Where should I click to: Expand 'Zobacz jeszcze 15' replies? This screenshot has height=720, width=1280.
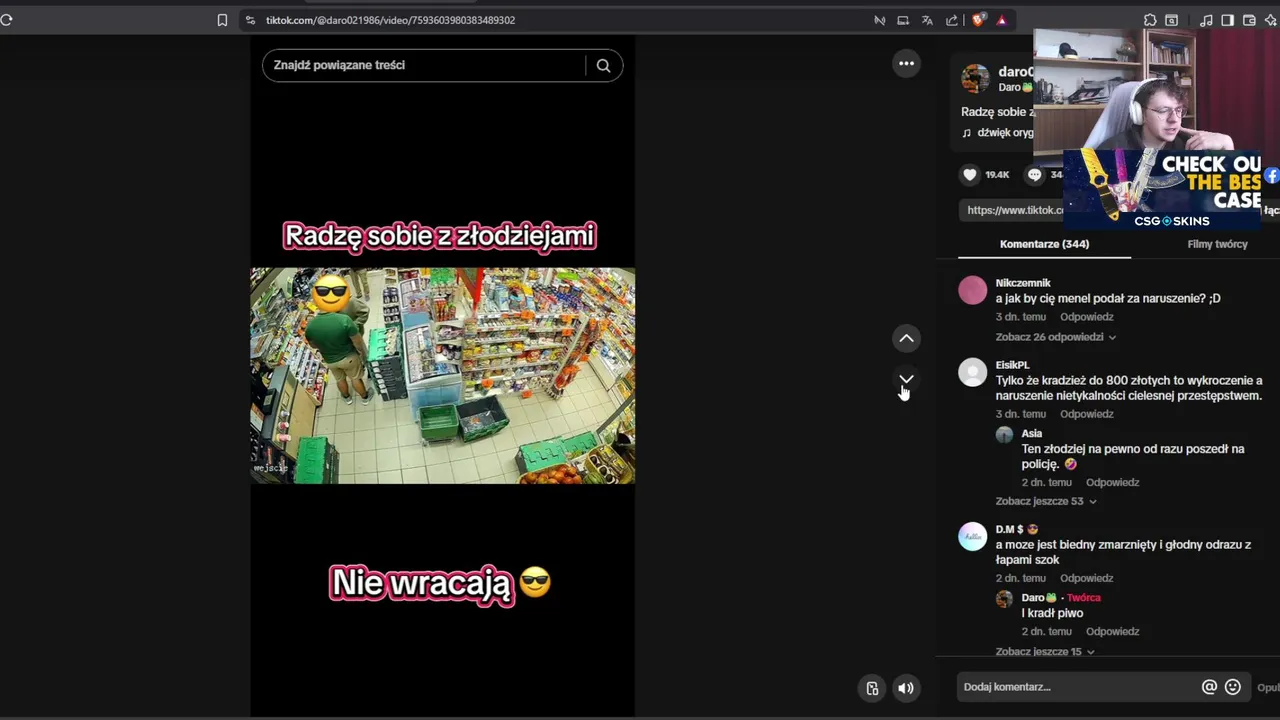coord(1045,651)
